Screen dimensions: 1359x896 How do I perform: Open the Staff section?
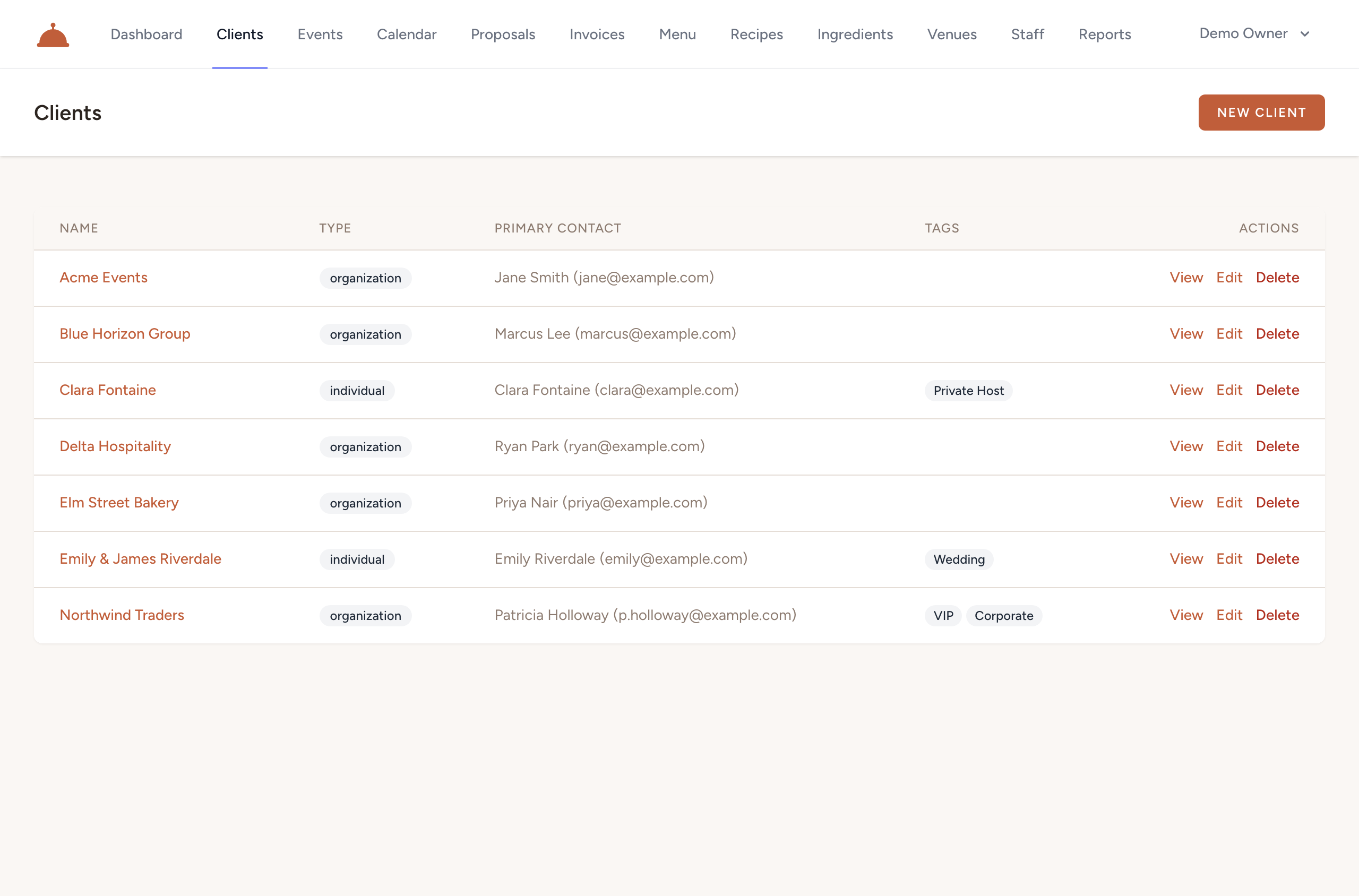point(1028,35)
